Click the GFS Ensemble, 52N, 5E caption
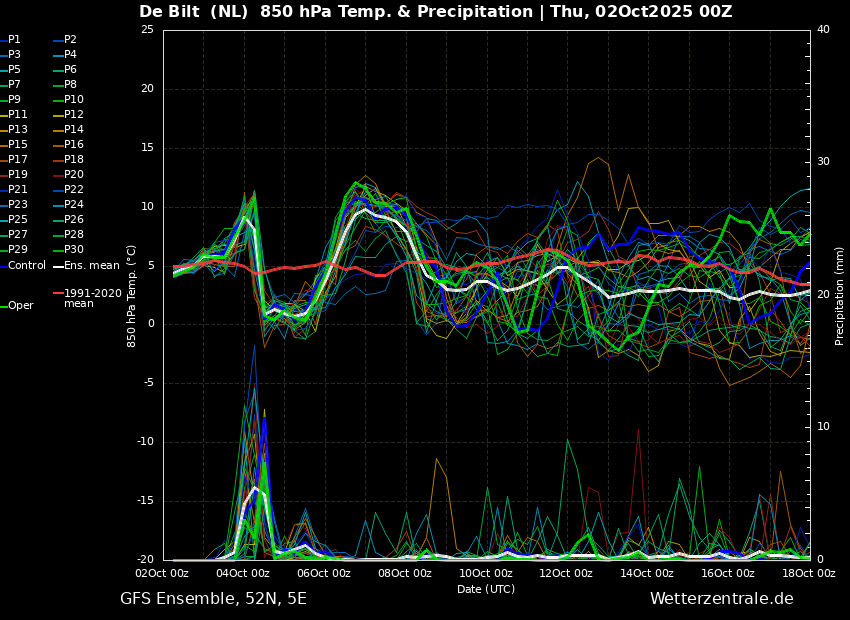This screenshot has width=850, height=620. tap(213, 599)
